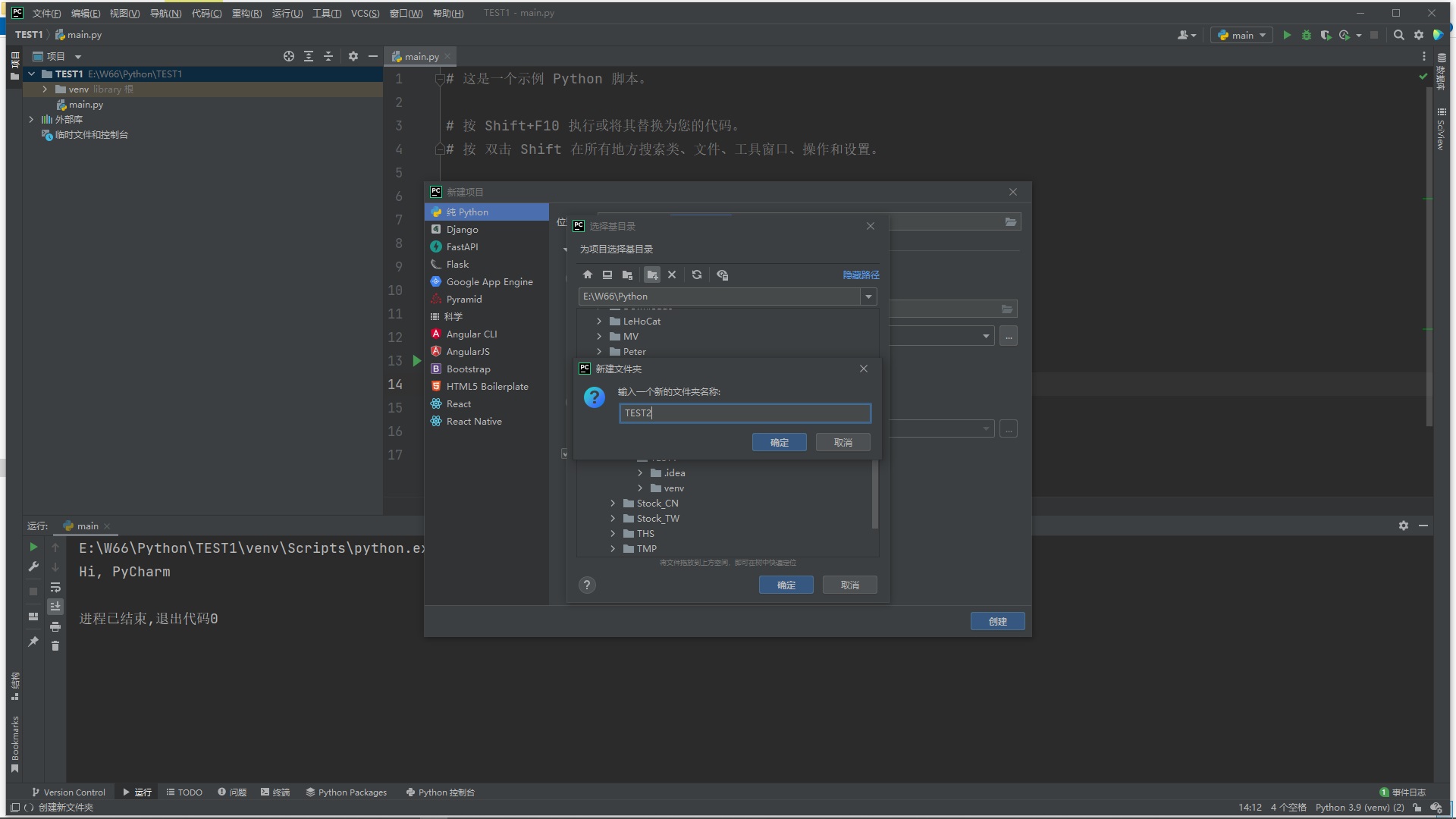The image size is (1456, 819).
Task: Select Django project type
Action: click(x=486, y=230)
